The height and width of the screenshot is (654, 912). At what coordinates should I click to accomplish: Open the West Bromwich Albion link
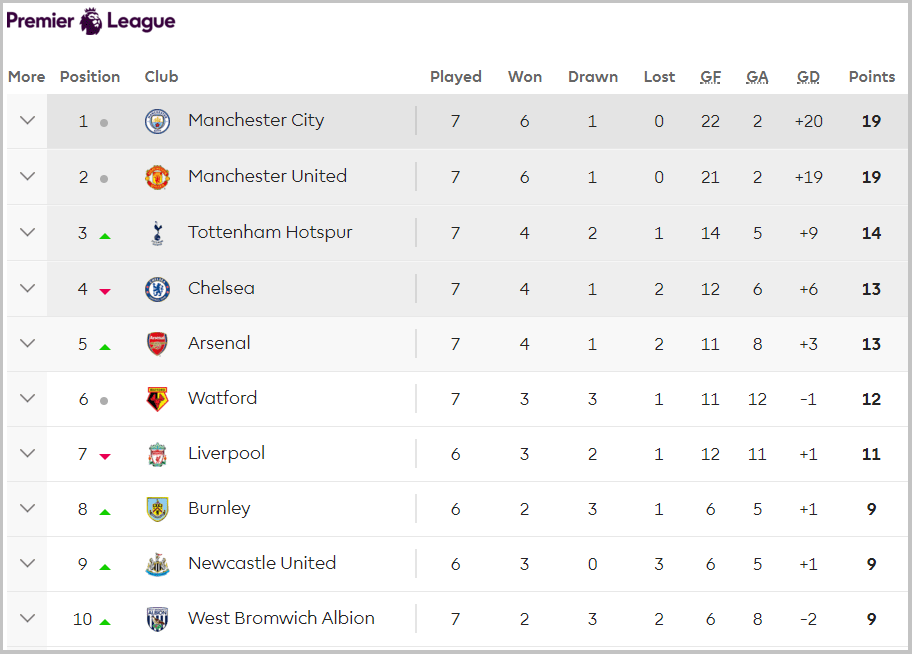coord(281,618)
